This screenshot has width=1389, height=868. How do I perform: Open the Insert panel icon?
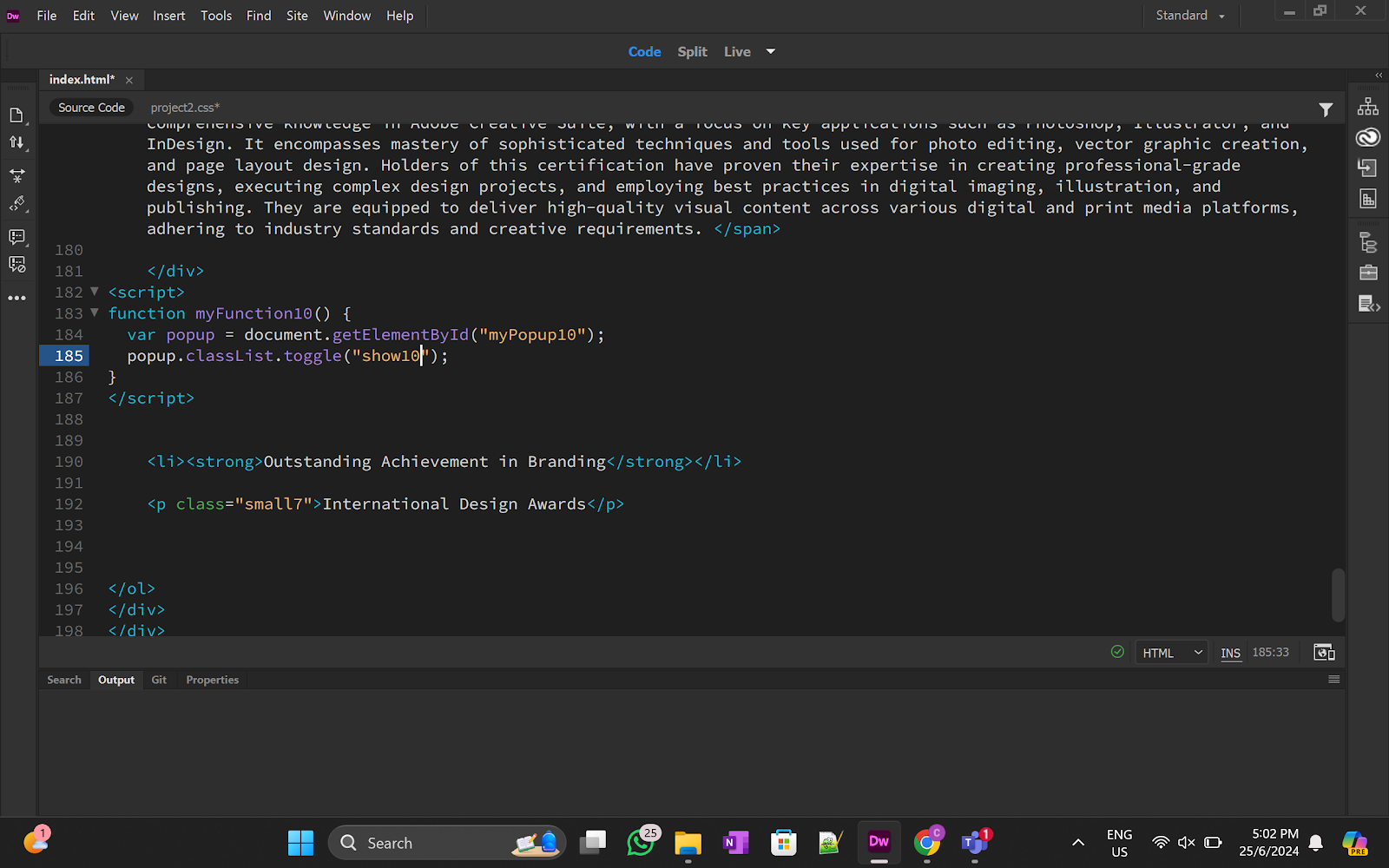(1368, 168)
